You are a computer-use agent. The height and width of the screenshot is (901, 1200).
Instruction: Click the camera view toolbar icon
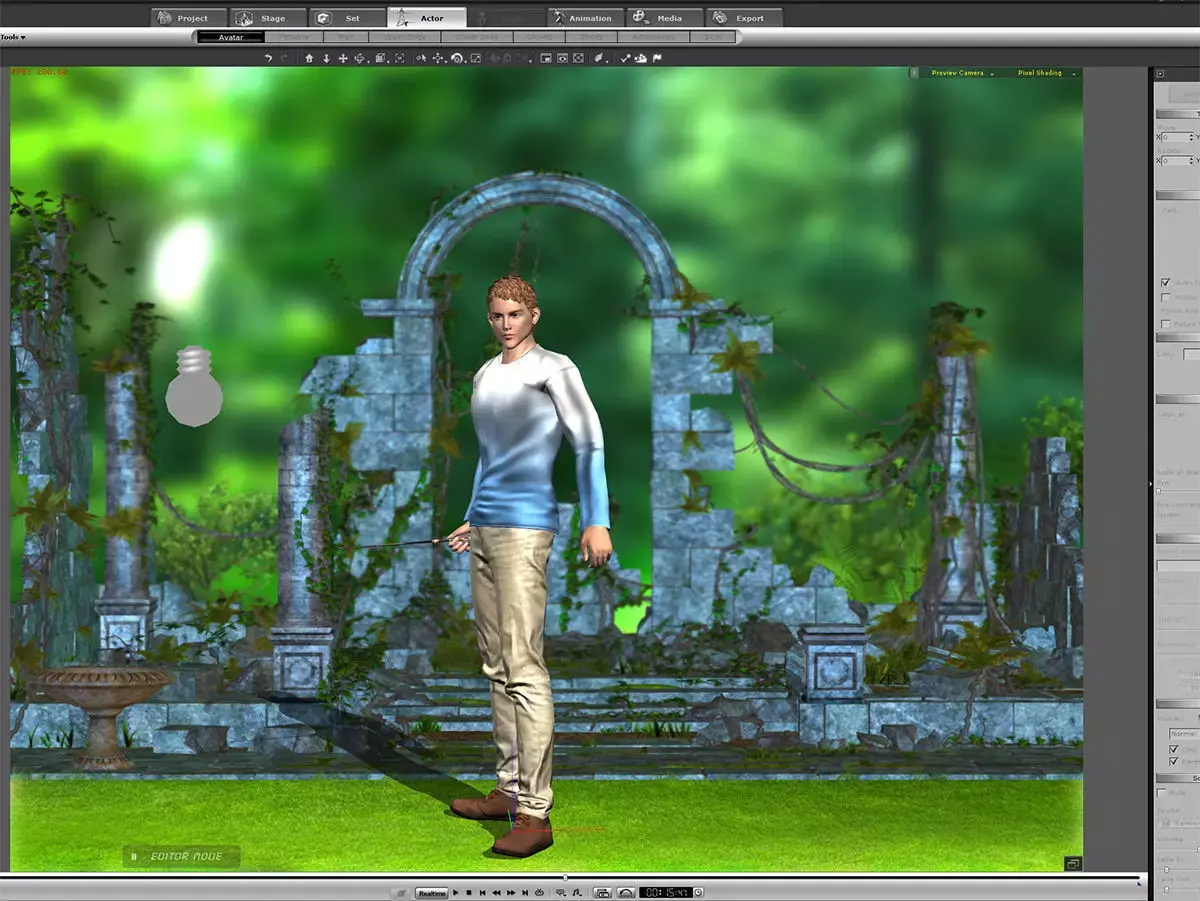coord(562,58)
